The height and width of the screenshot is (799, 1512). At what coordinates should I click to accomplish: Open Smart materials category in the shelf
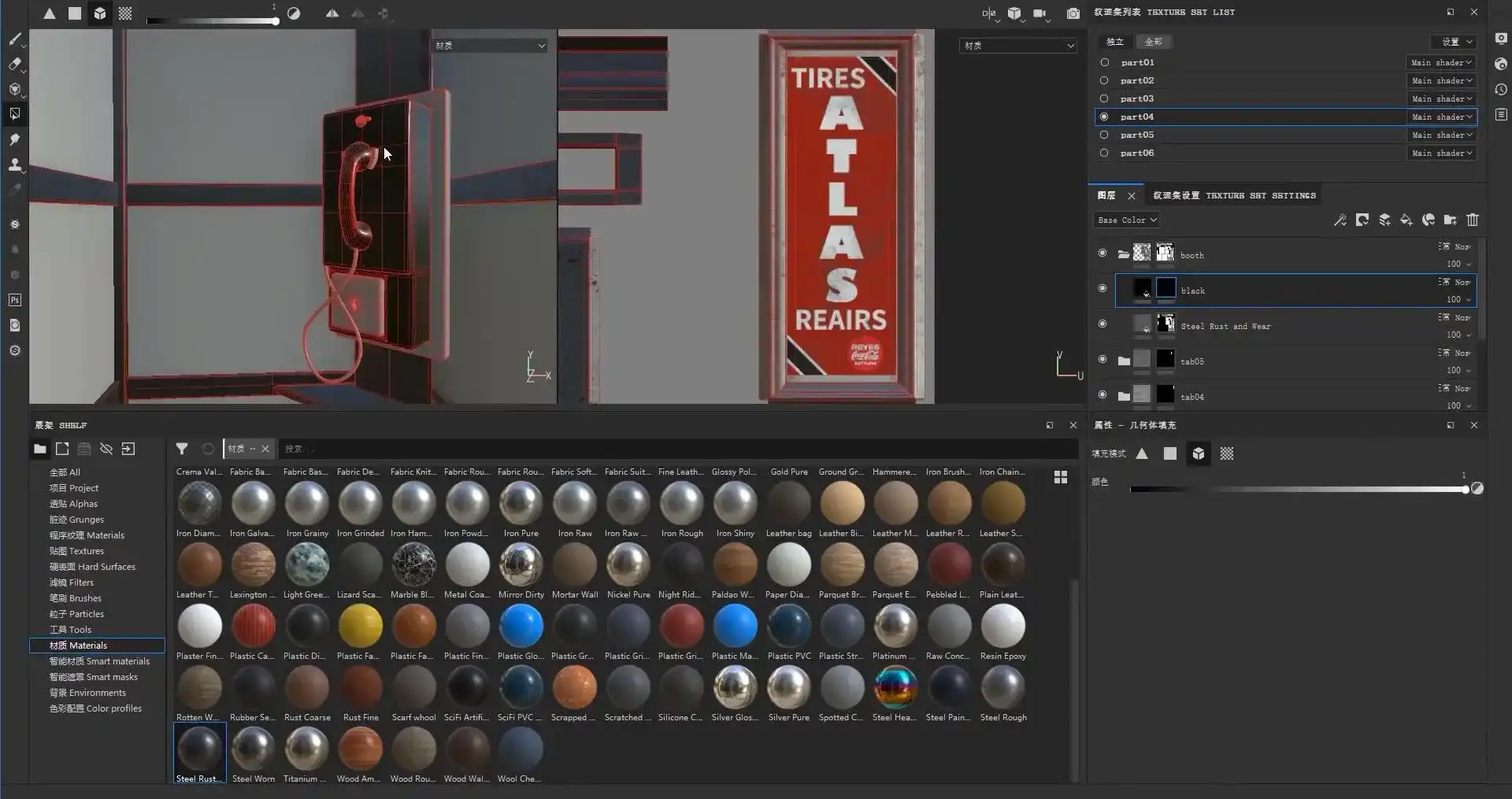[99, 661]
